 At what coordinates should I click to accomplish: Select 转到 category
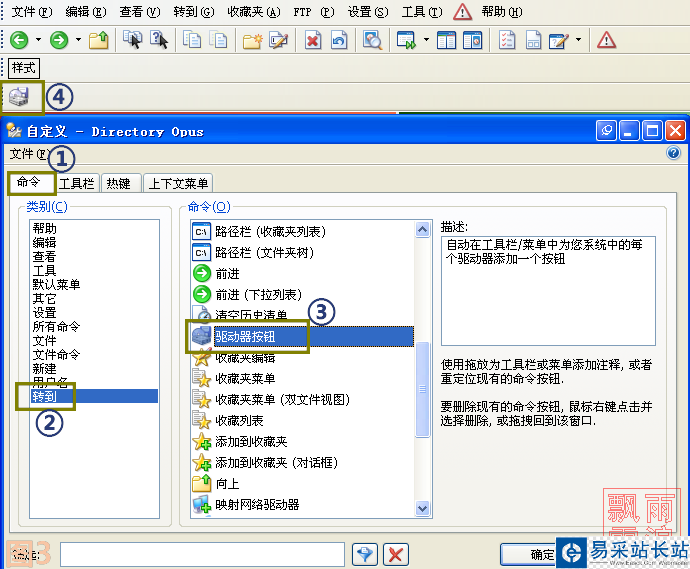94,396
